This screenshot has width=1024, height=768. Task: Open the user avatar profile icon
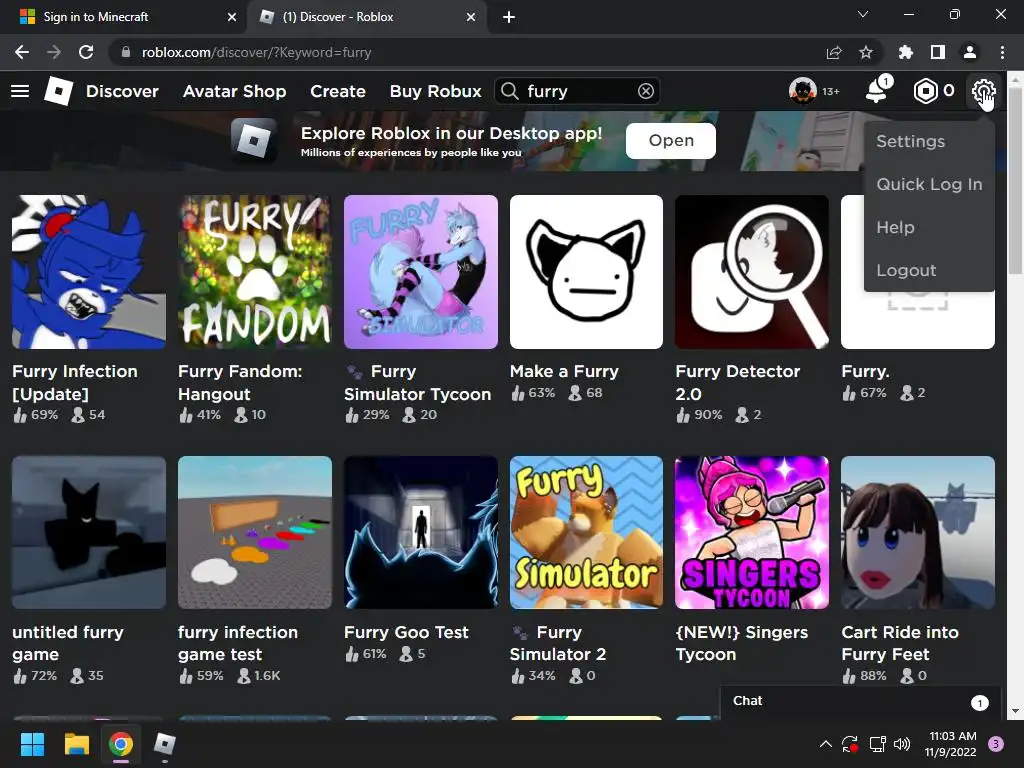pos(803,91)
